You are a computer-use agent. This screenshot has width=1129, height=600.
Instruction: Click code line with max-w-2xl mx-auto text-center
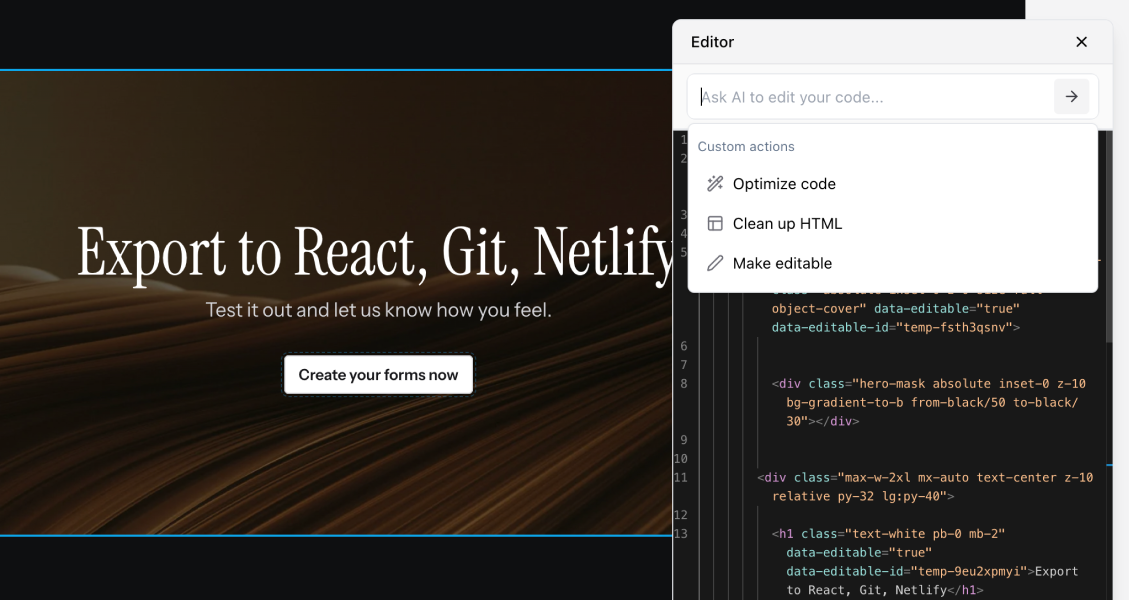point(925,478)
